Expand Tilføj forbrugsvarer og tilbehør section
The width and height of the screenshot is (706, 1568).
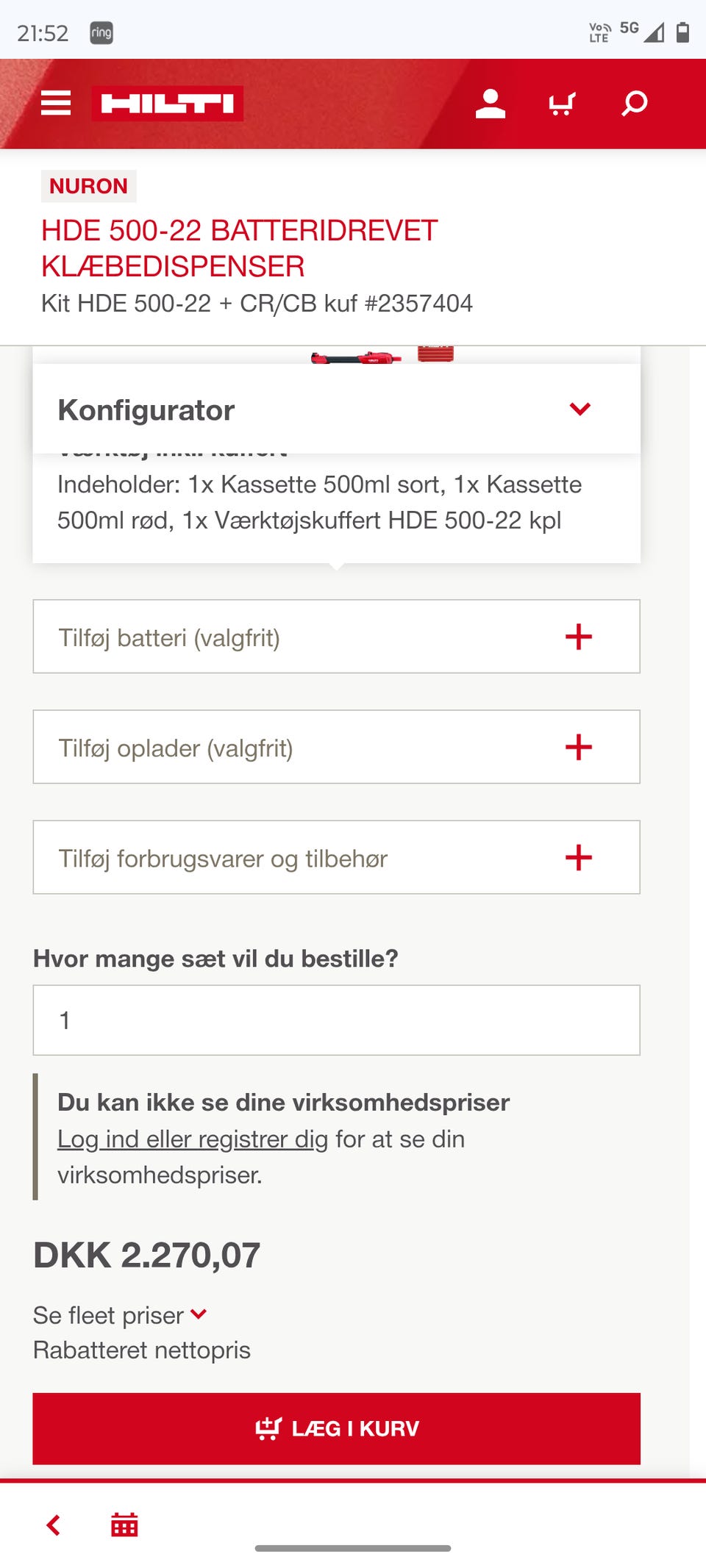click(578, 857)
